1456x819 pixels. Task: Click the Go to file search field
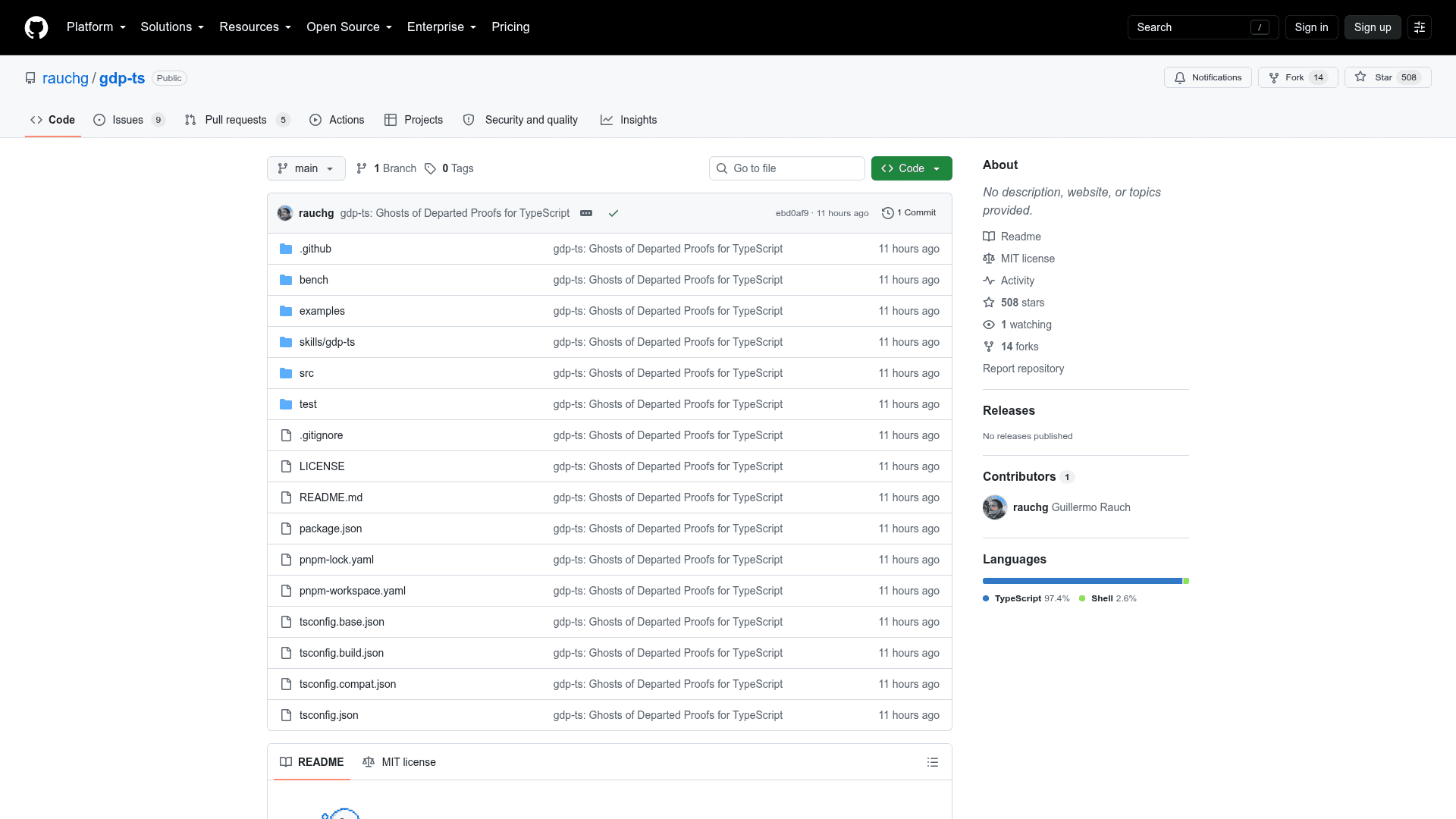(787, 168)
